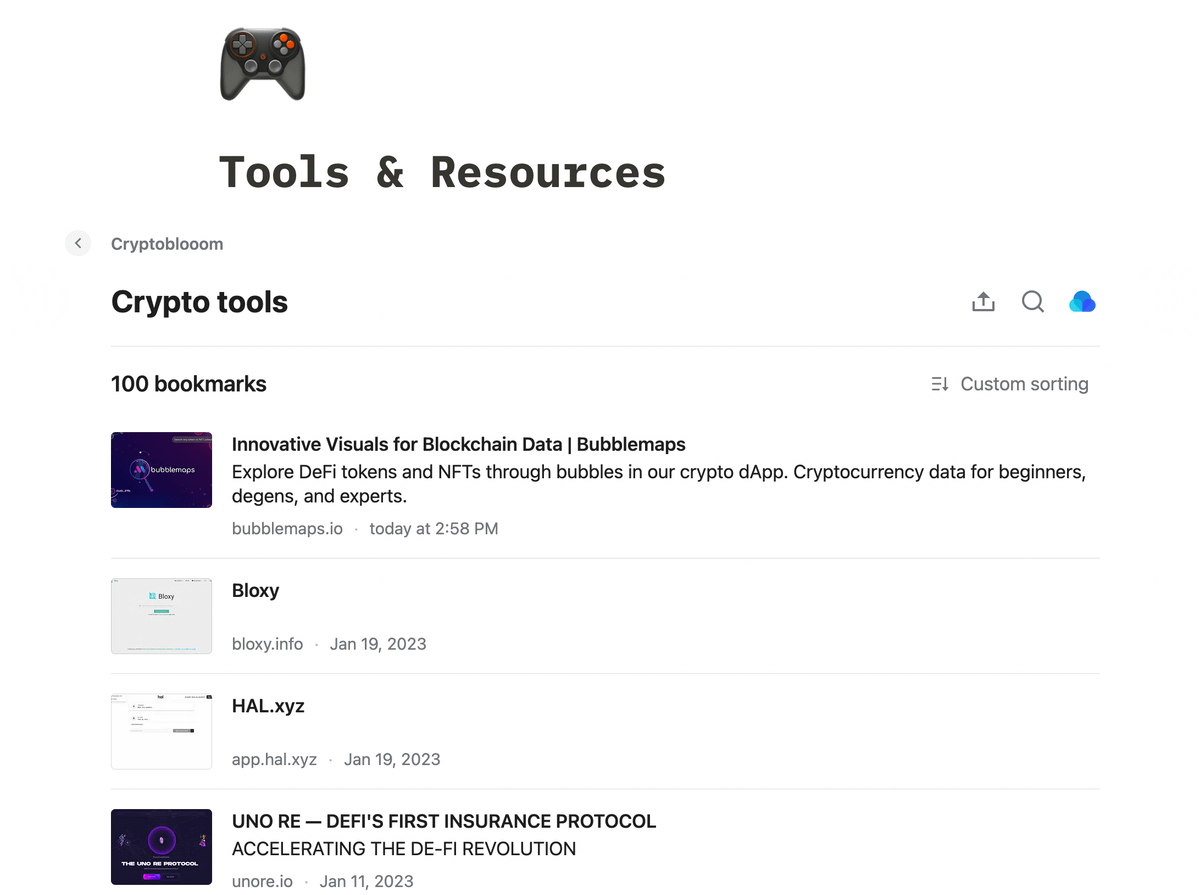Click the bloxy.info domain text
1200x895 pixels.
click(x=267, y=644)
